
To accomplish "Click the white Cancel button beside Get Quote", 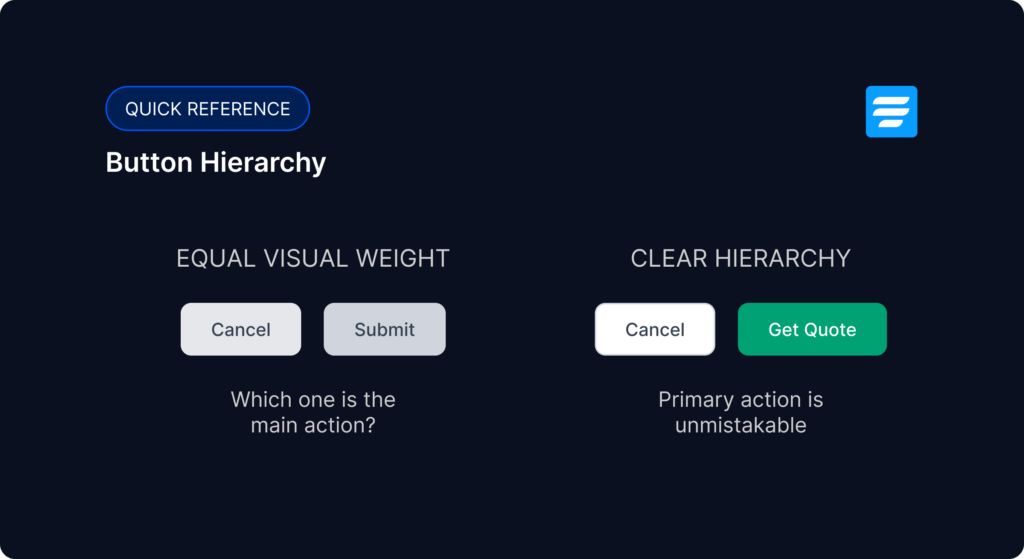I will [x=655, y=329].
